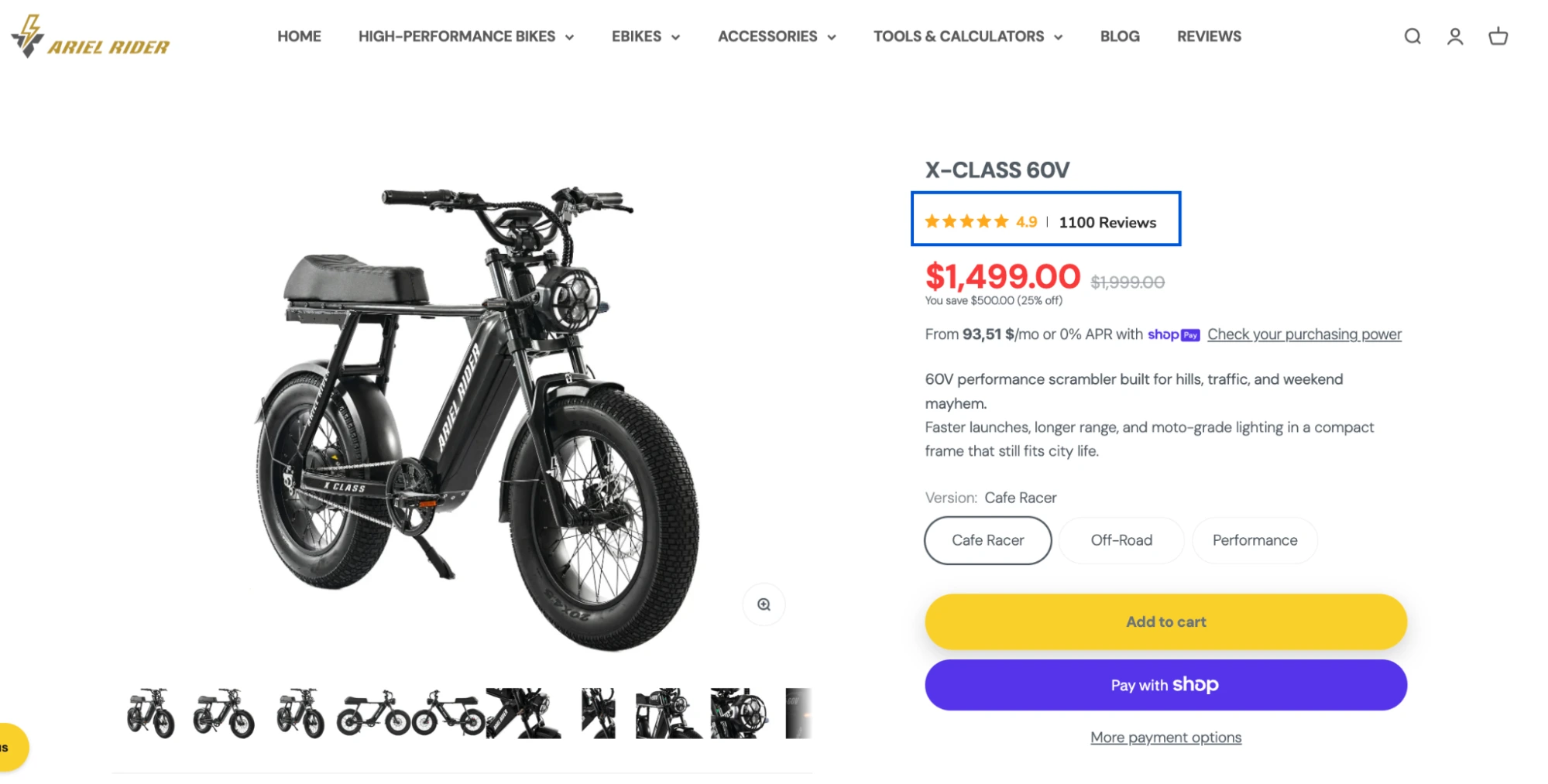The height and width of the screenshot is (784, 1548).
Task: Select the Performance version
Action: (x=1254, y=540)
